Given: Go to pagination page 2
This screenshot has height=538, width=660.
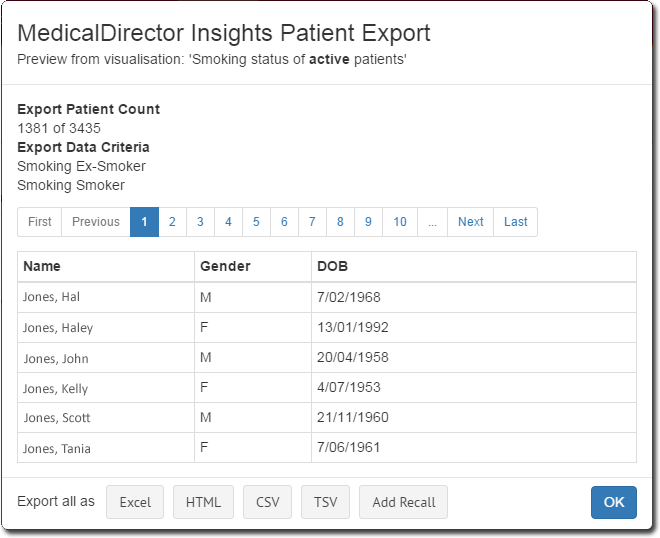Looking at the screenshot, I should click(x=172, y=222).
